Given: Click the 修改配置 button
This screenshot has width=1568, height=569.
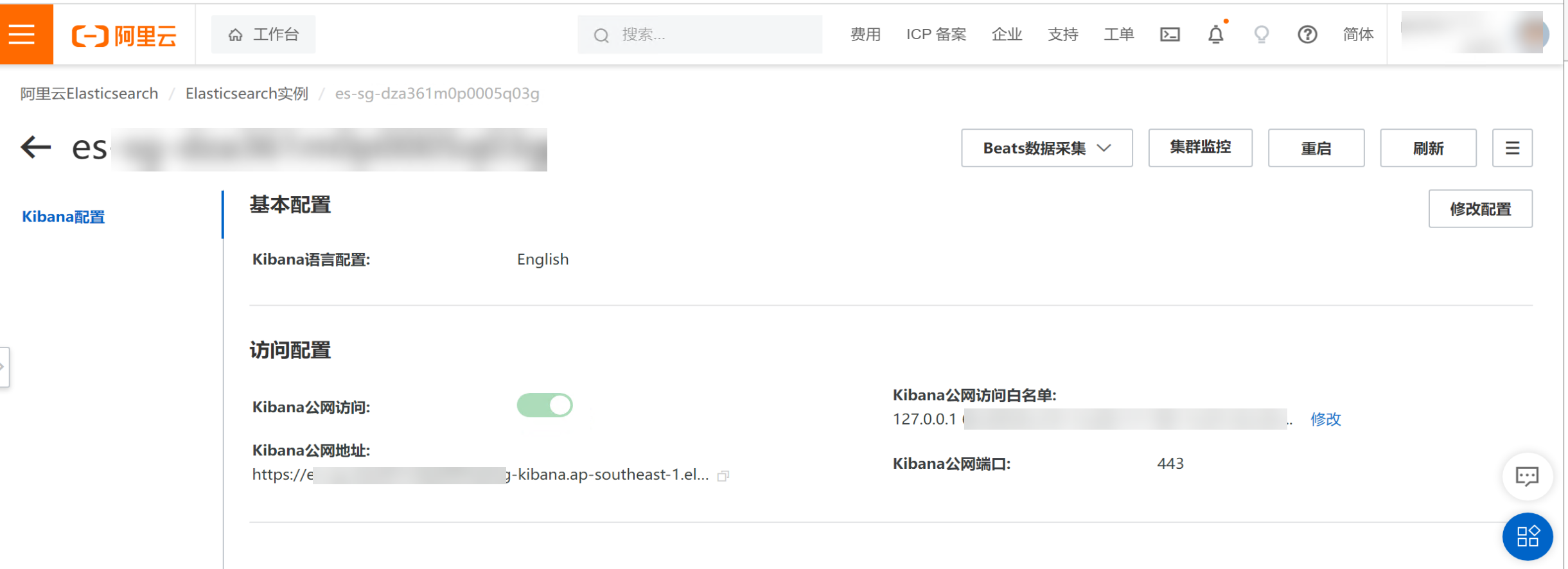Looking at the screenshot, I should 1480,209.
